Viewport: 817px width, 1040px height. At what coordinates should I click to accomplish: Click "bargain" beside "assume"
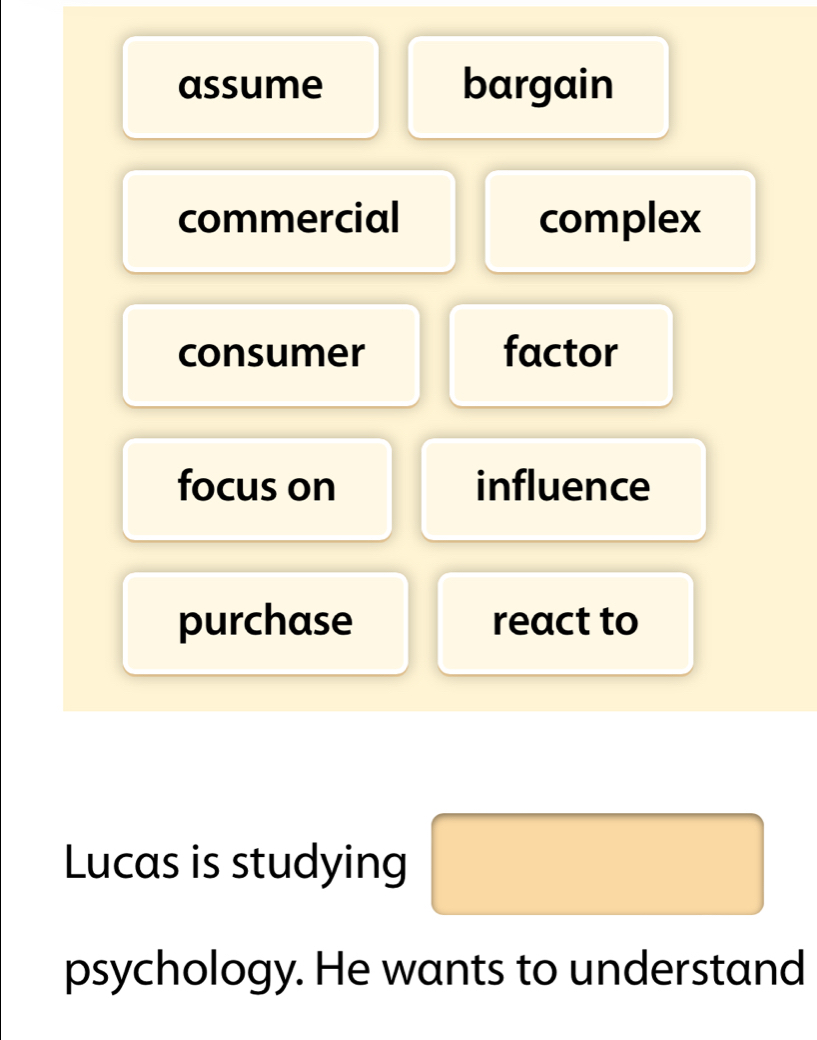click(538, 86)
